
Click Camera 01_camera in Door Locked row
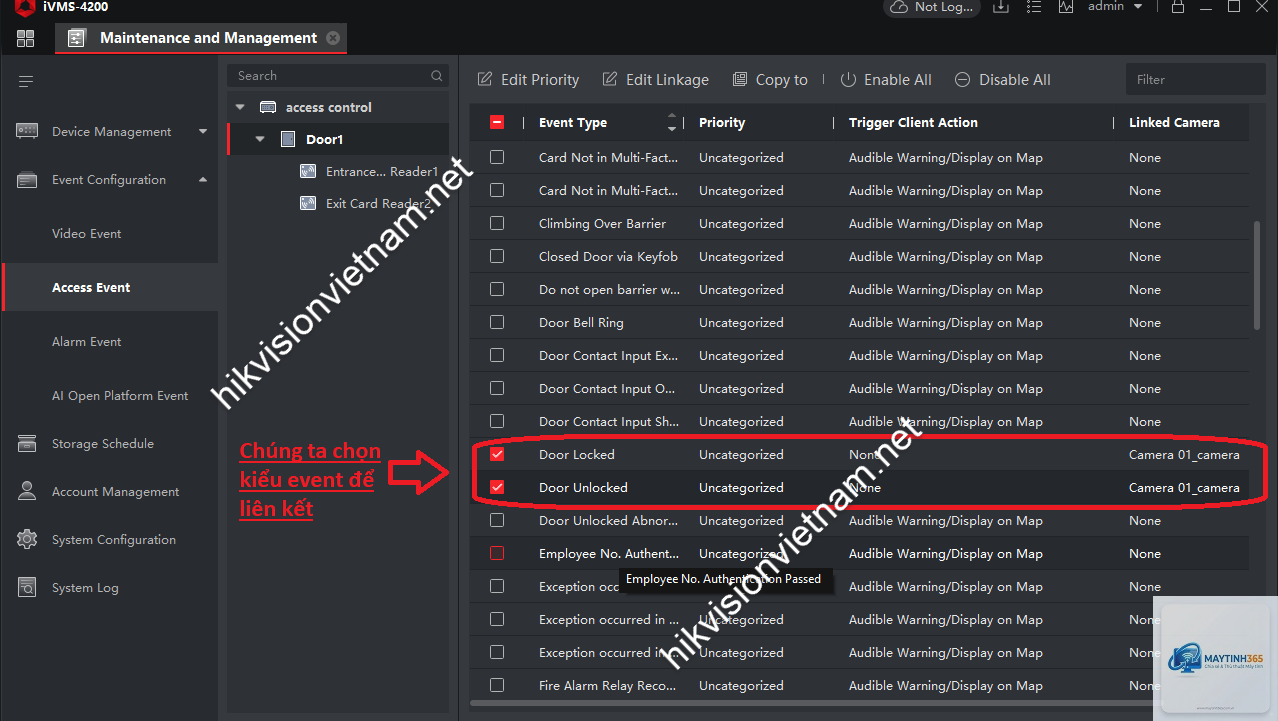(x=1184, y=455)
